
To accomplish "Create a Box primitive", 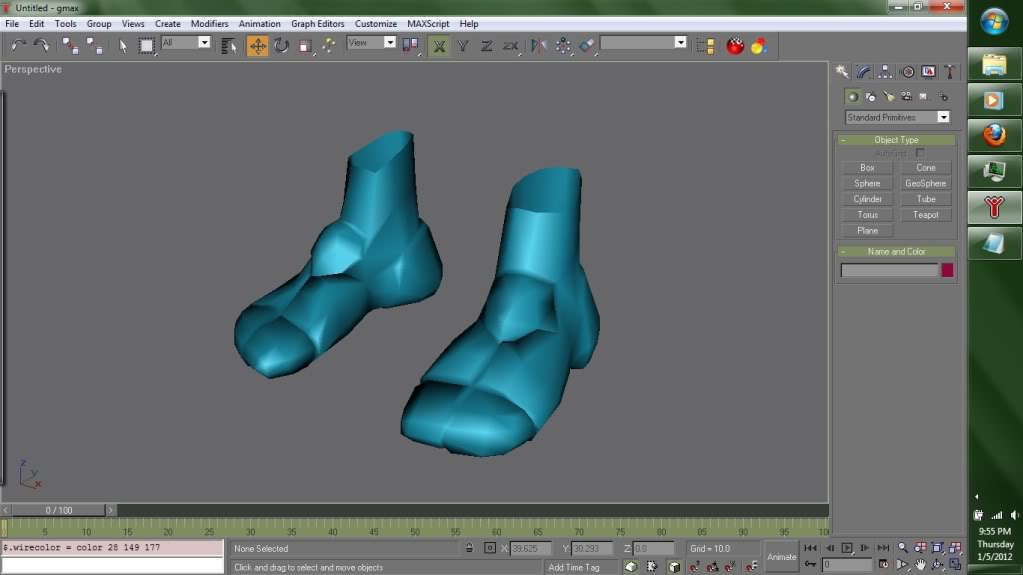I will point(867,168).
